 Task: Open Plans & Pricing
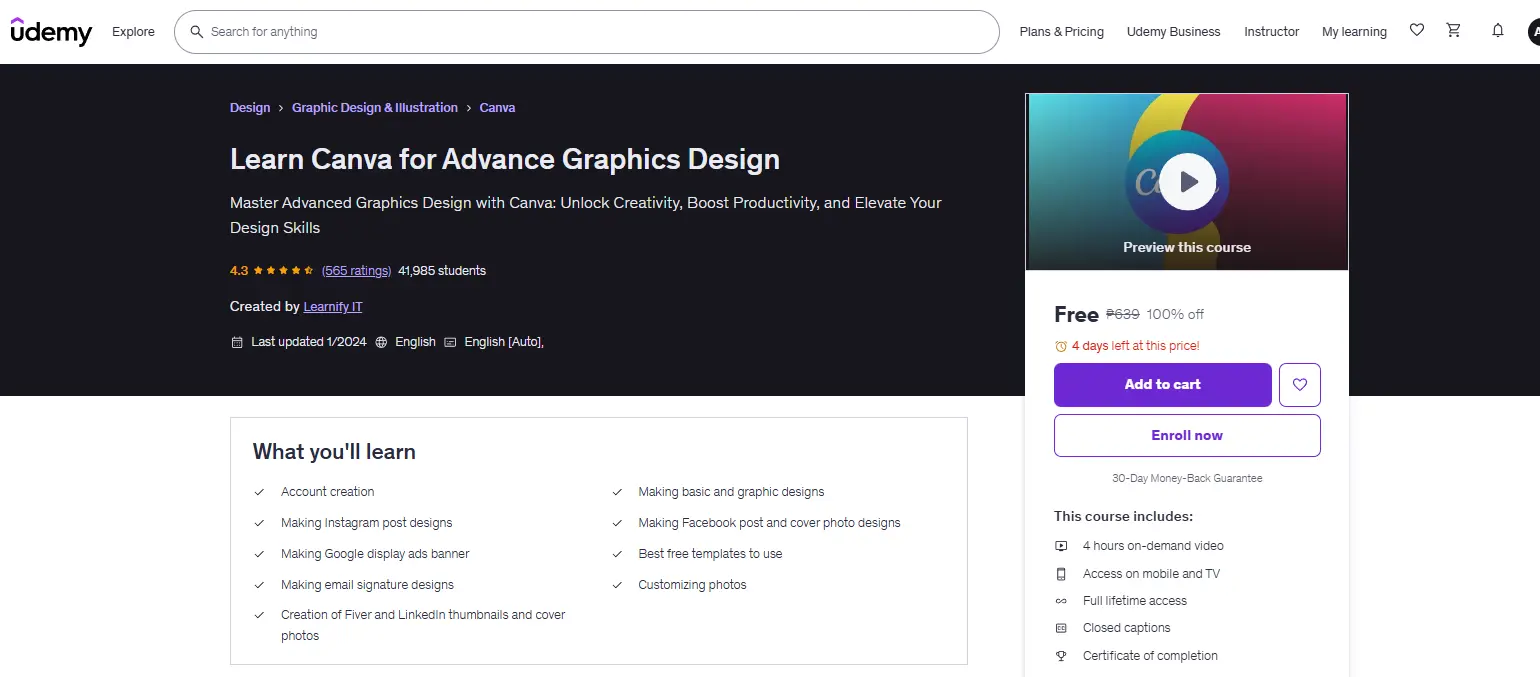point(1062,32)
